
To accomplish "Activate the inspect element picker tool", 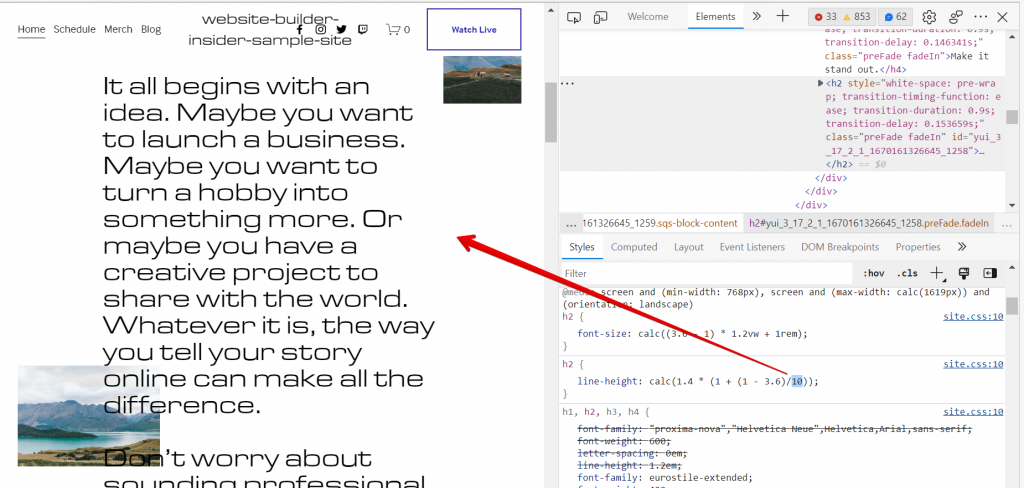I will pyautogui.click(x=575, y=17).
